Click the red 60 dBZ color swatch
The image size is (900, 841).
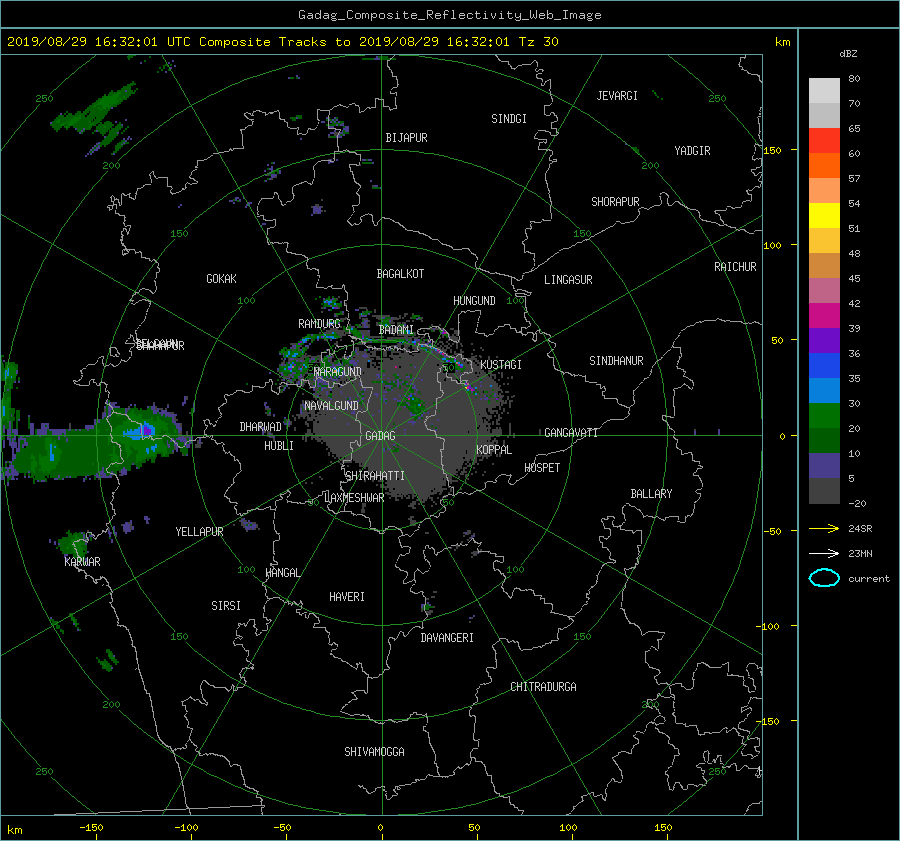[x=824, y=141]
